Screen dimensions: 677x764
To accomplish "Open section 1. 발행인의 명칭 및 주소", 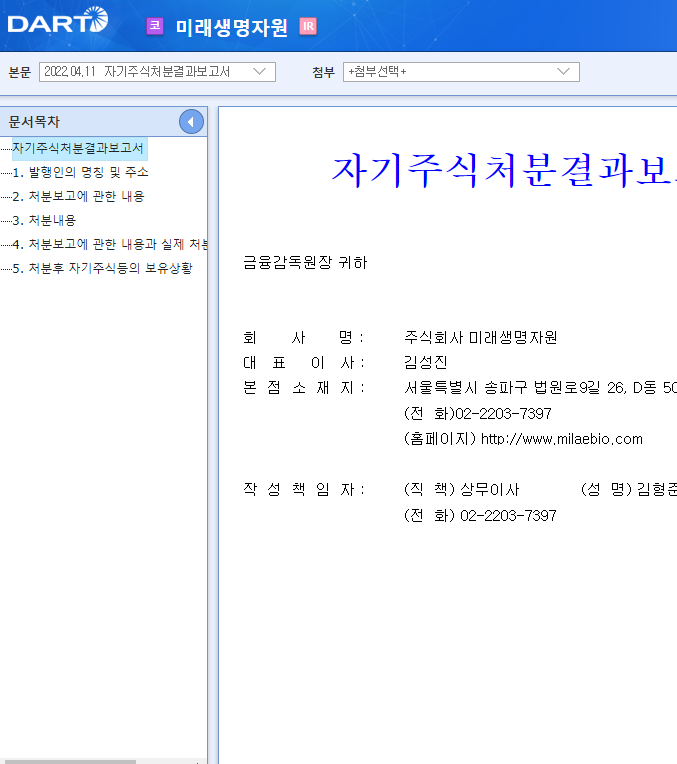I will (80, 172).
